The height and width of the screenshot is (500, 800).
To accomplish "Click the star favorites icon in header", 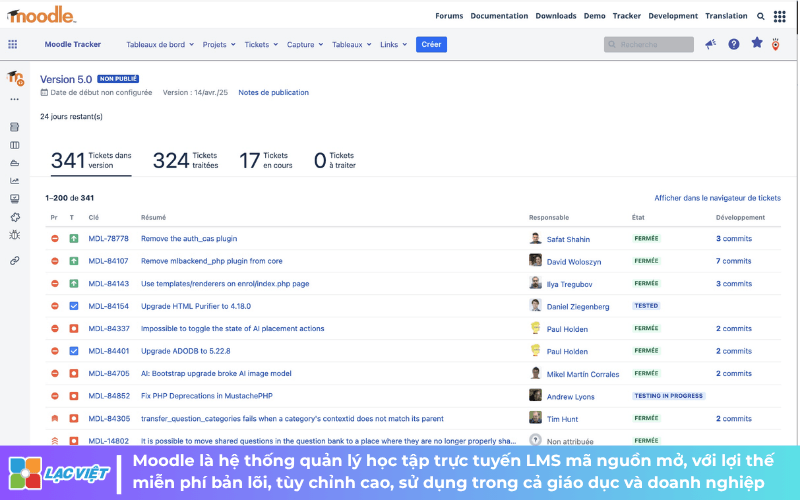I will (x=757, y=43).
